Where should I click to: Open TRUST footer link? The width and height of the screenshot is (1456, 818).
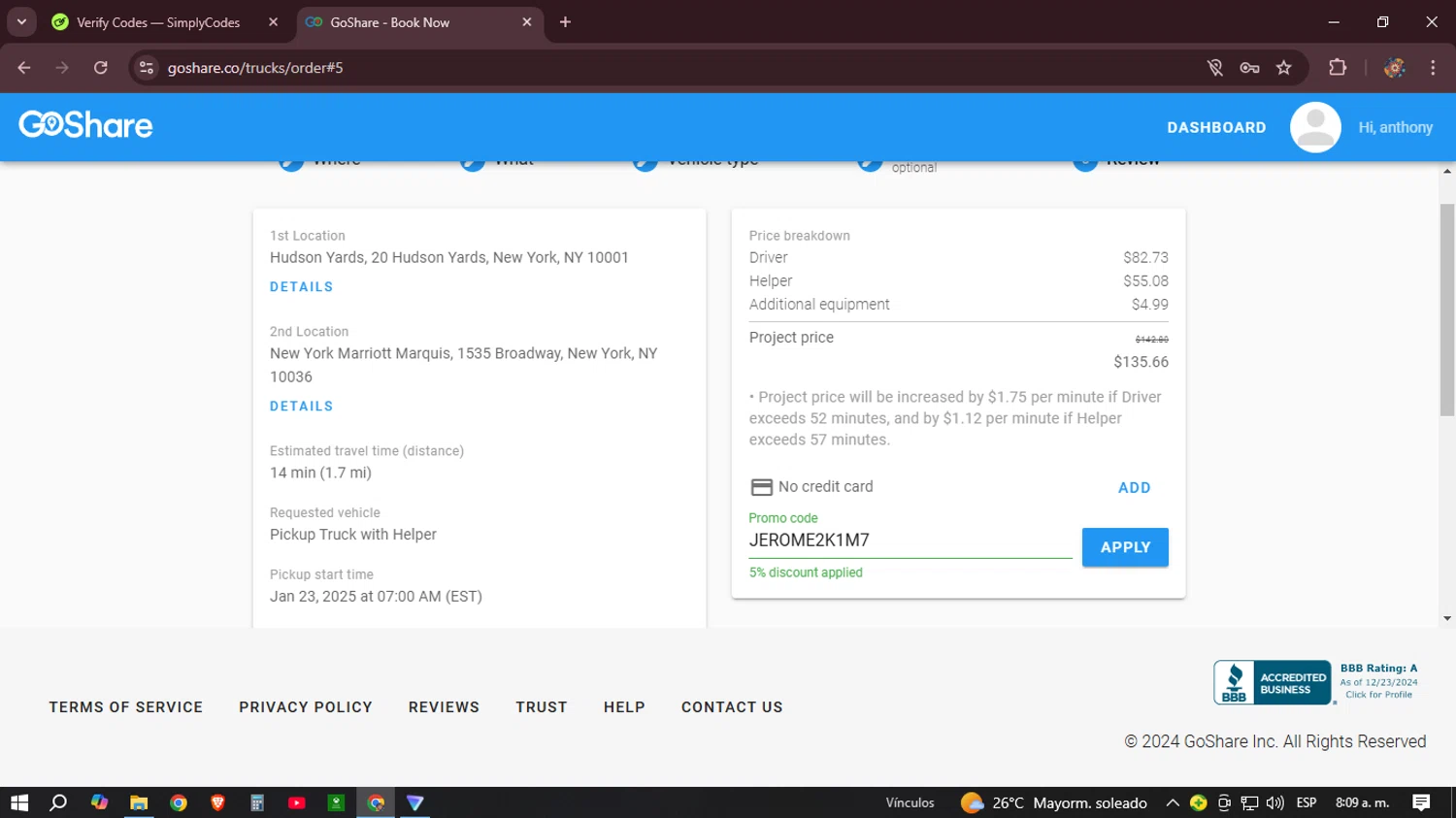[x=542, y=707]
